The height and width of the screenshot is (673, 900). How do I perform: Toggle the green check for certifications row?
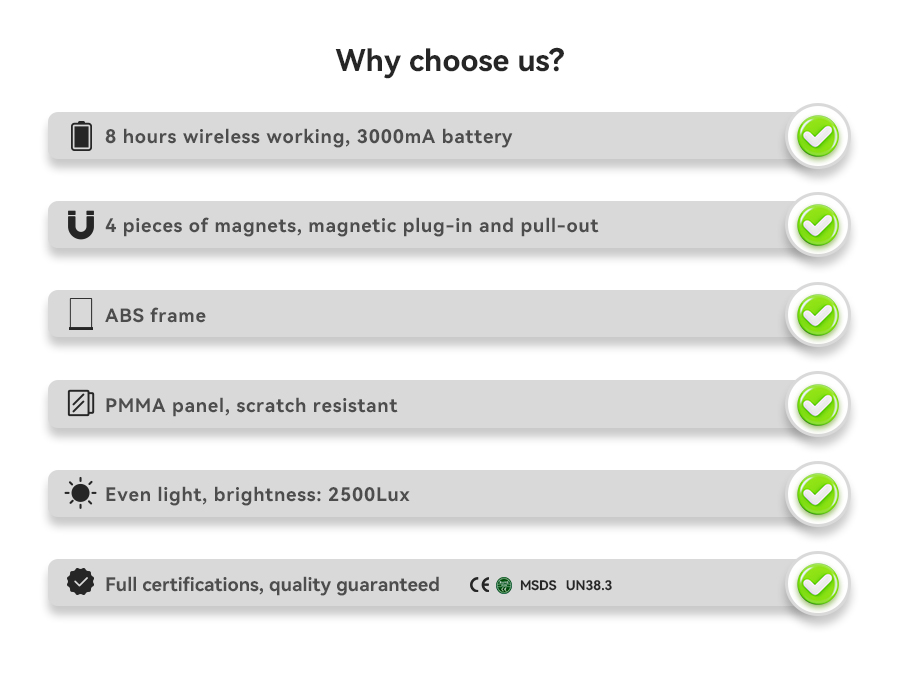[817, 584]
